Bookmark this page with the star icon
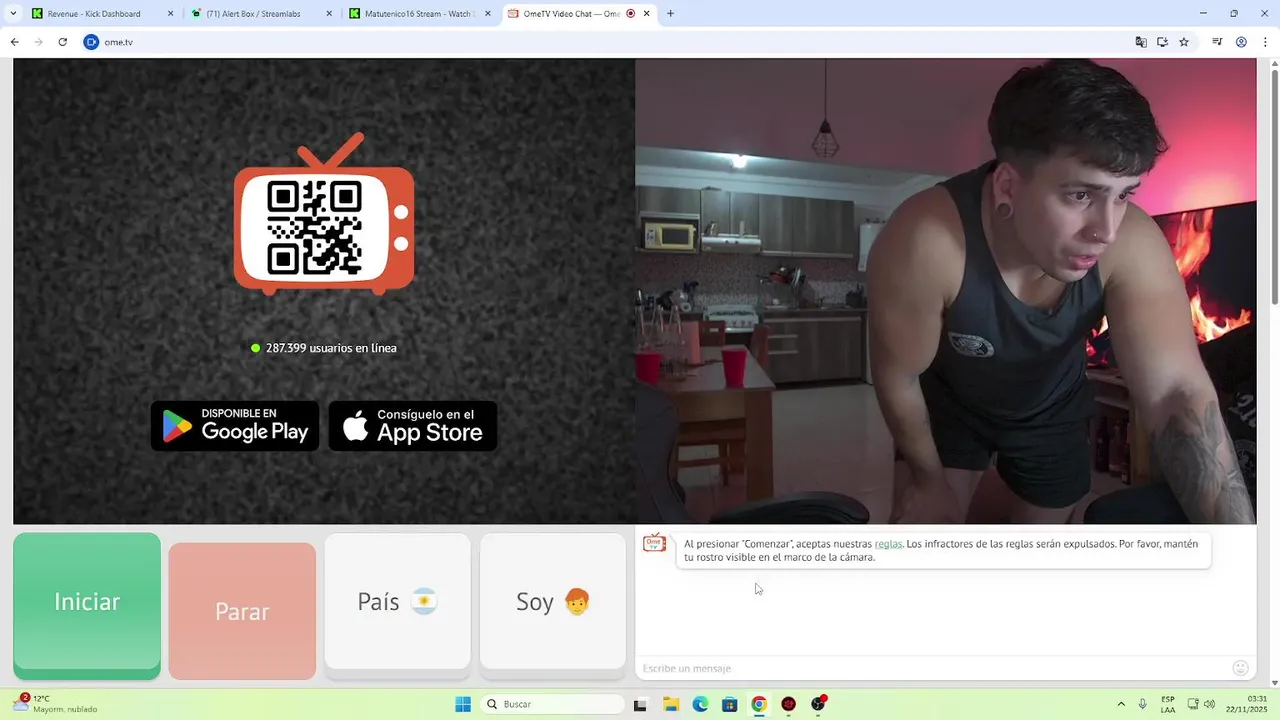Image resolution: width=1280 pixels, height=720 pixels. [1184, 42]
